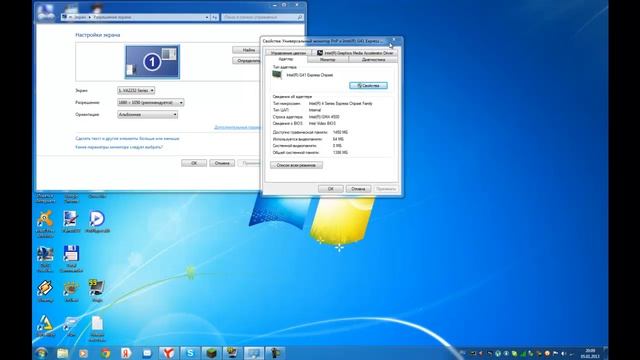640x360 pixels.
Task: Open the make text larger or smaller link
Action: [x=127, y=139]
